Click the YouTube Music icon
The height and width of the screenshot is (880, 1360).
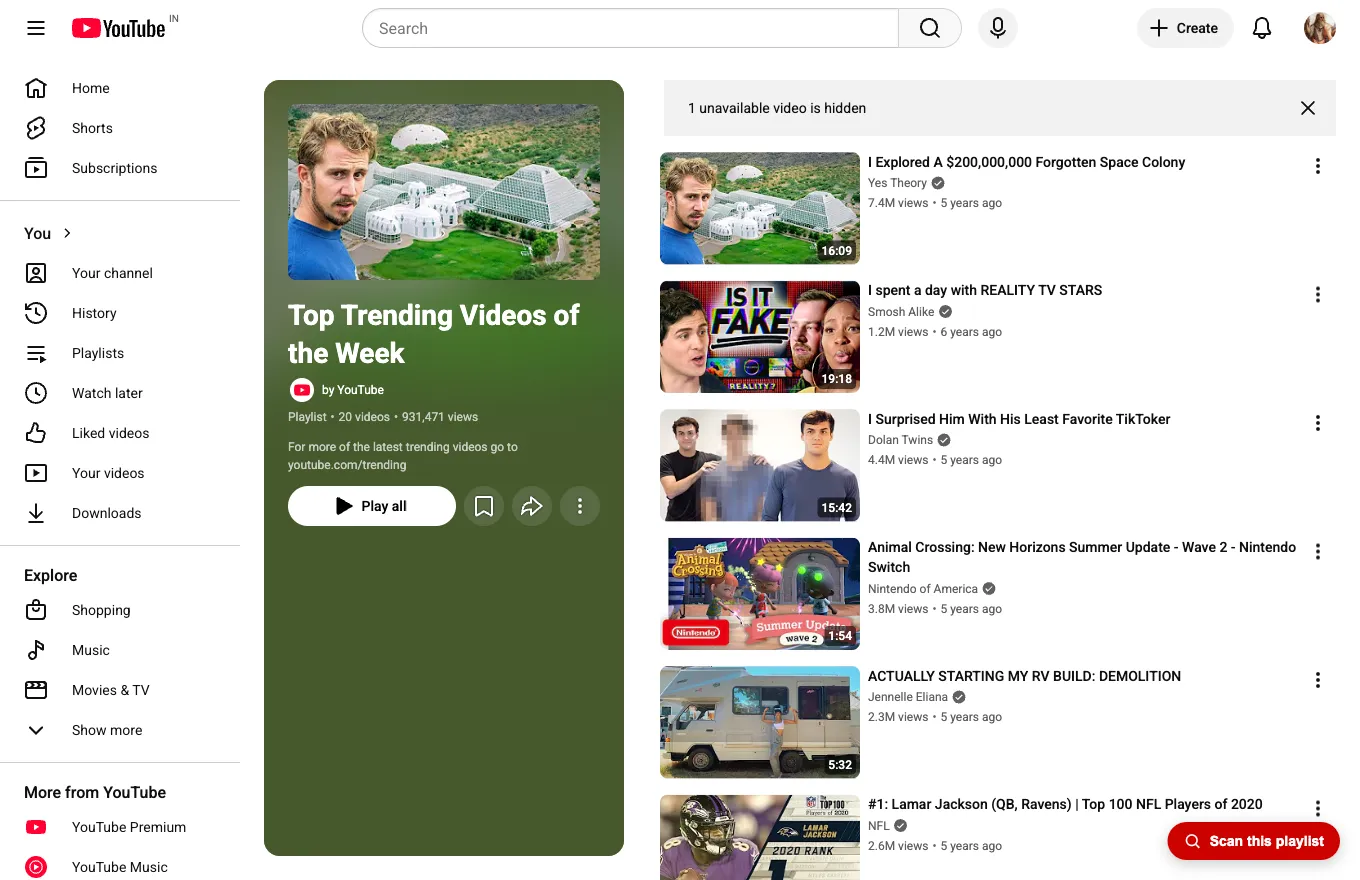coord(36,867)
